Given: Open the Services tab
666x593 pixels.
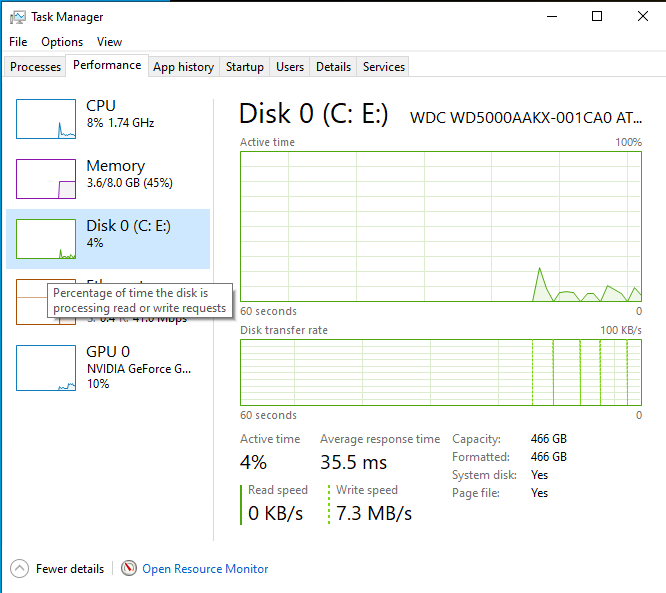Looking at the screenshot, I should pos(384,67).
